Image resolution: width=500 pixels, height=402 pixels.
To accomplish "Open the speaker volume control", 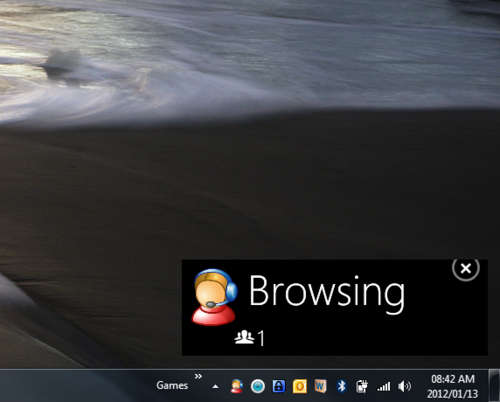I will [x=404, y=386].
